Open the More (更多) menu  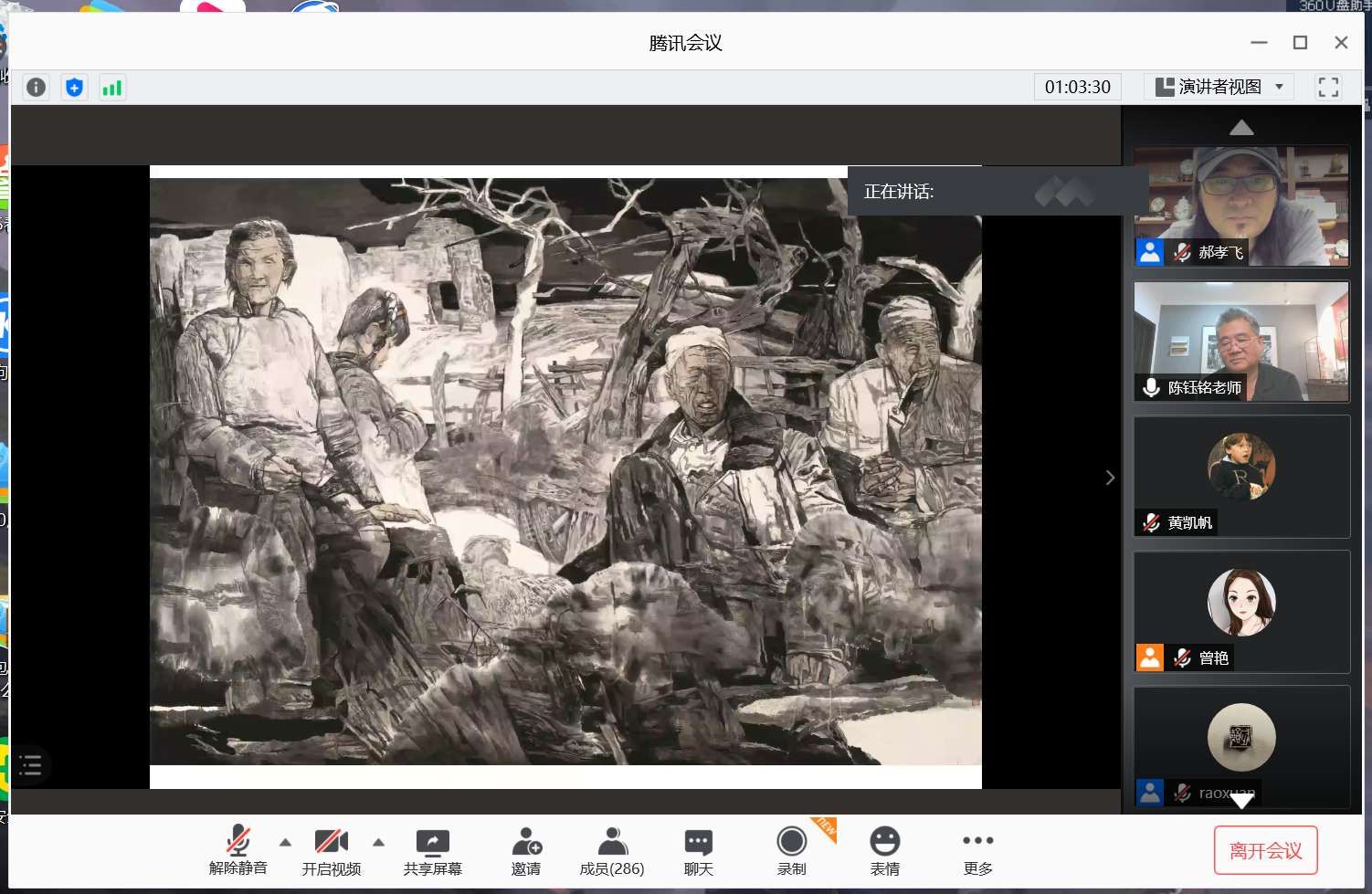pos(977,852)
